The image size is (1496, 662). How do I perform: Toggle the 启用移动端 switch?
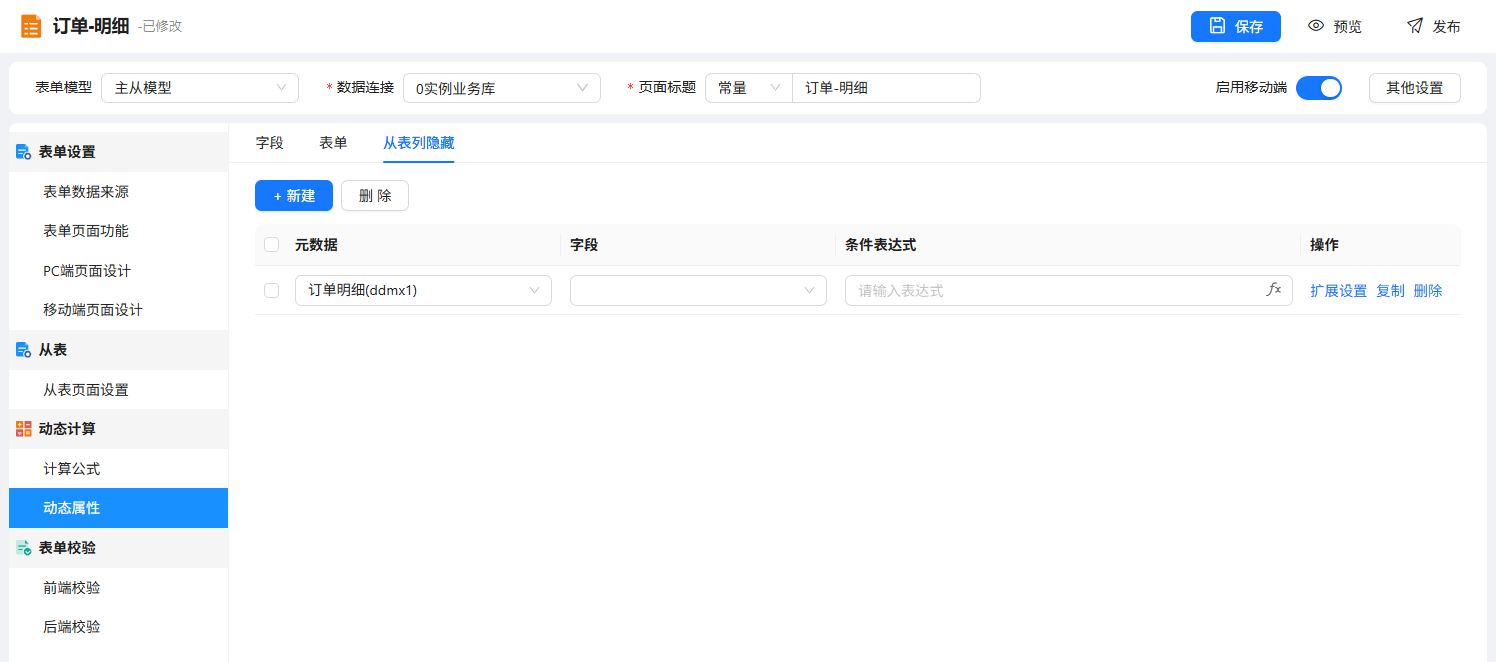point(1319,88)
